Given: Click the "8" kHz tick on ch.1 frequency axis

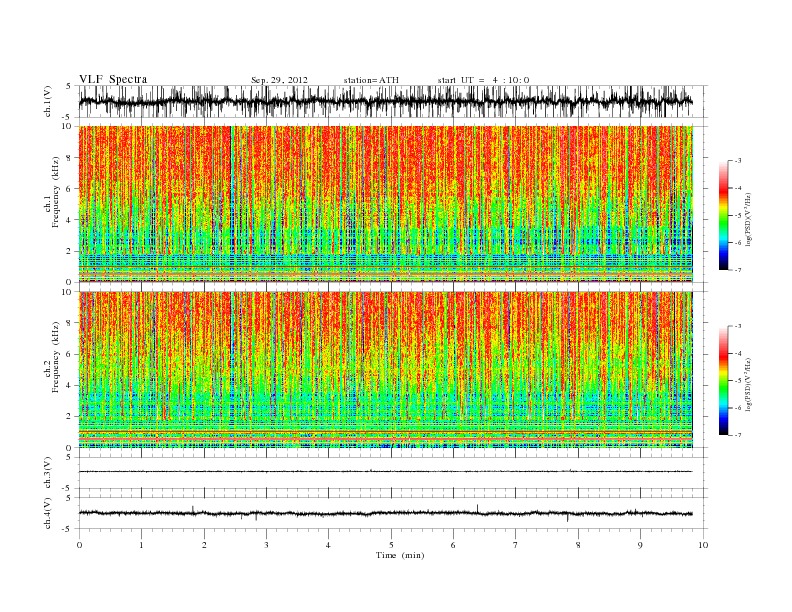Looking at the screenshot, I should point(70,158).
